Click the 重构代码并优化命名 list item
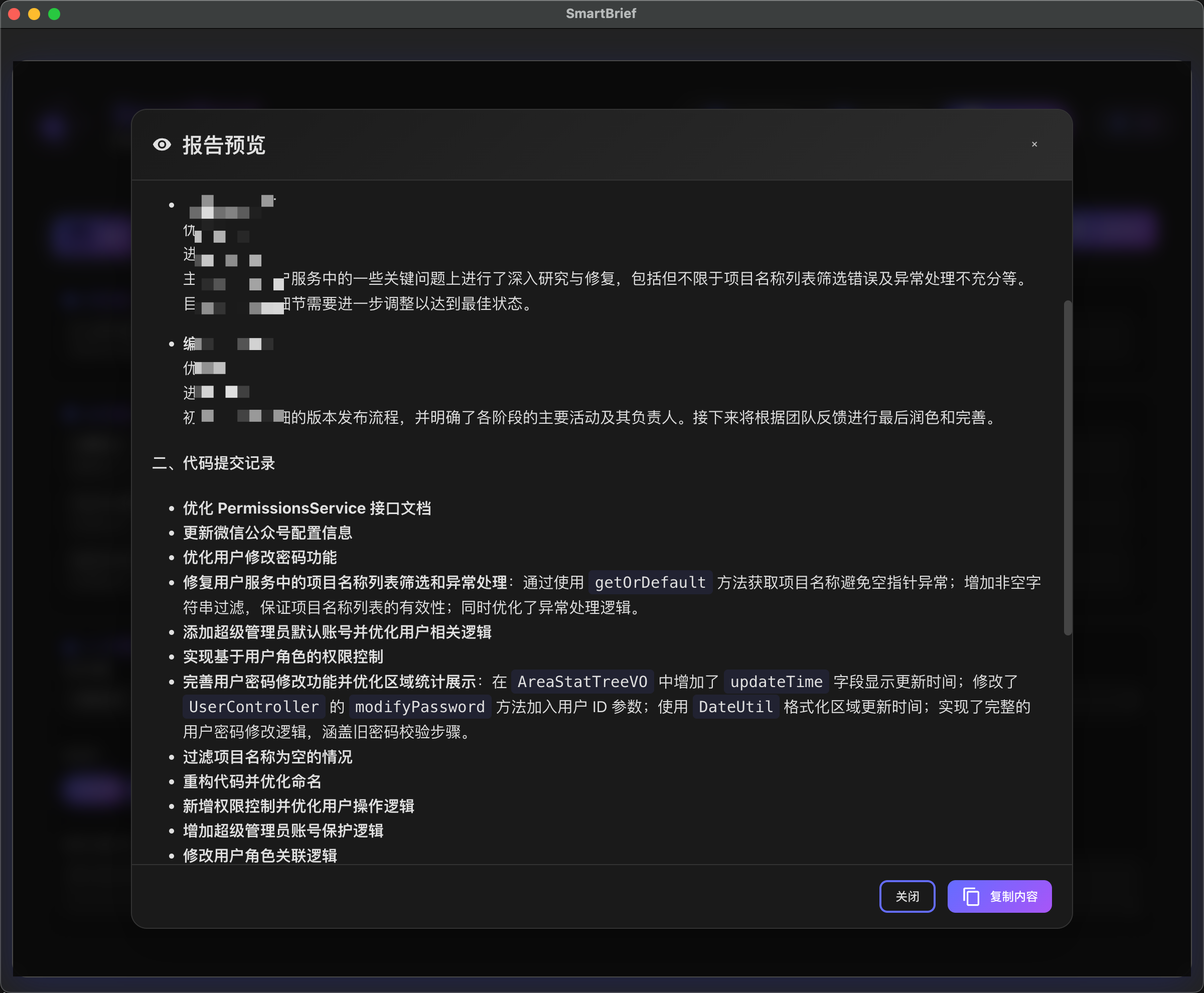 (252, 781)
